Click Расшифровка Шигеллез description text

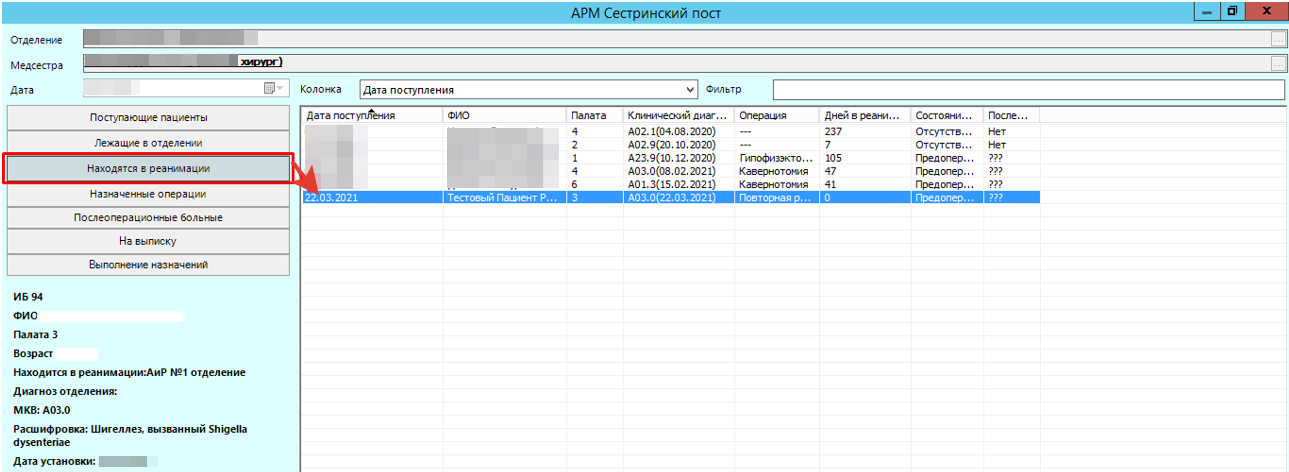tap(129, 435)
